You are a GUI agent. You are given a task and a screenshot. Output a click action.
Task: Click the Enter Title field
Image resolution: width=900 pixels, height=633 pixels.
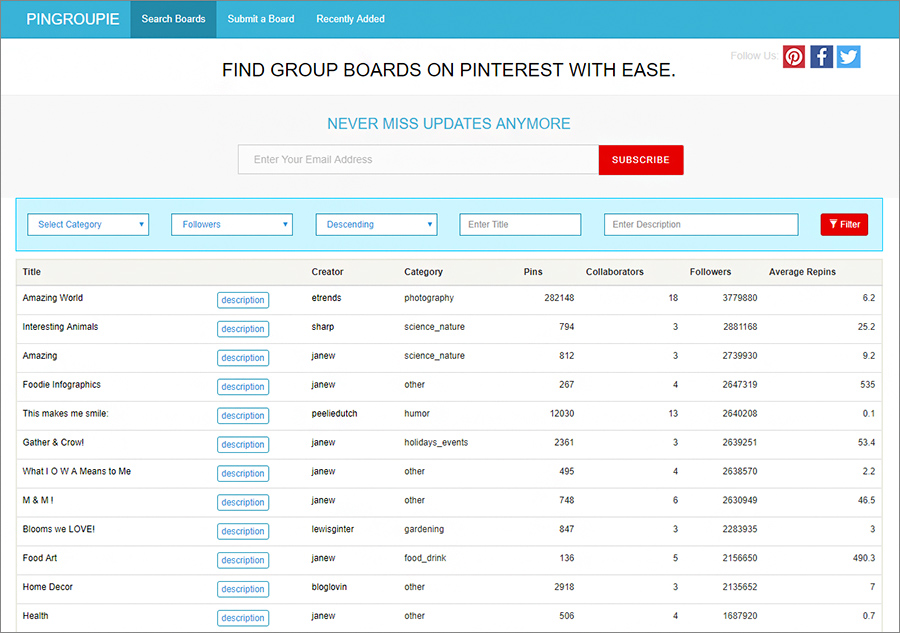pos(520,224)
